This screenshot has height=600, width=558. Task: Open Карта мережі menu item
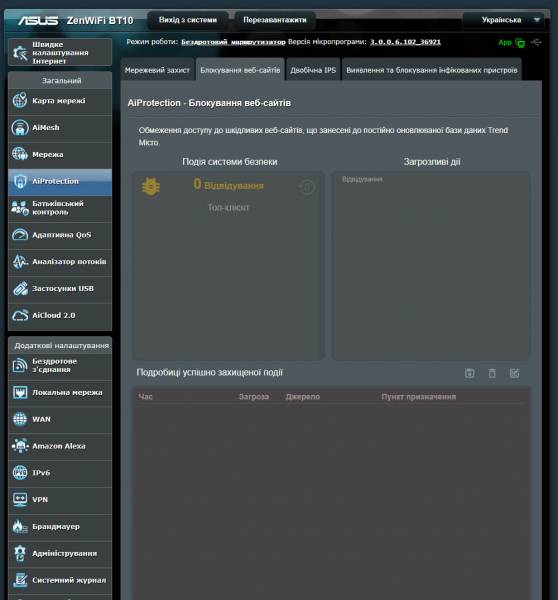point(60,101)
